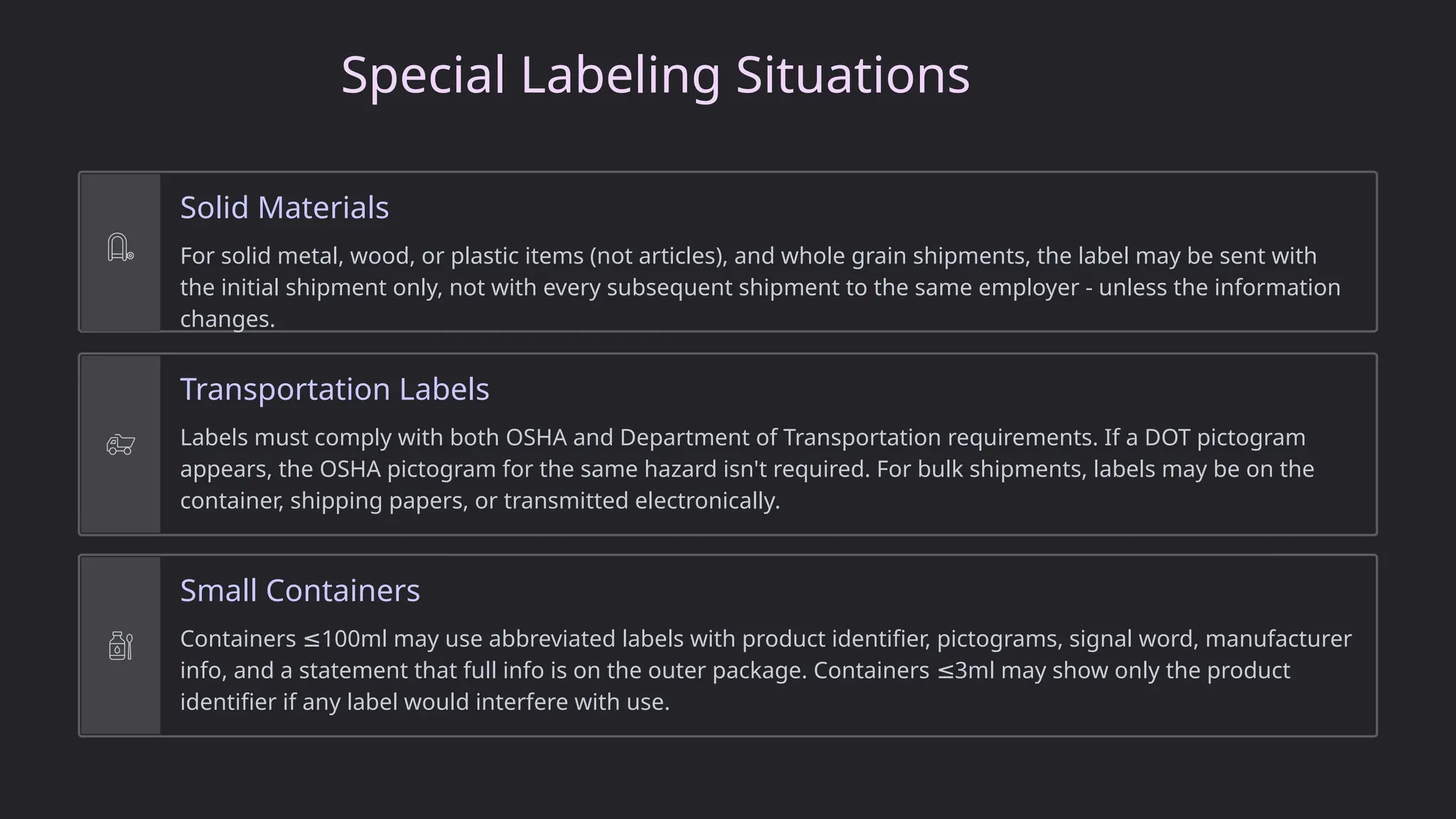Click 'Department of Transportation' in the text
Screen dimensions: 1456x819
[x=780, y=437]
